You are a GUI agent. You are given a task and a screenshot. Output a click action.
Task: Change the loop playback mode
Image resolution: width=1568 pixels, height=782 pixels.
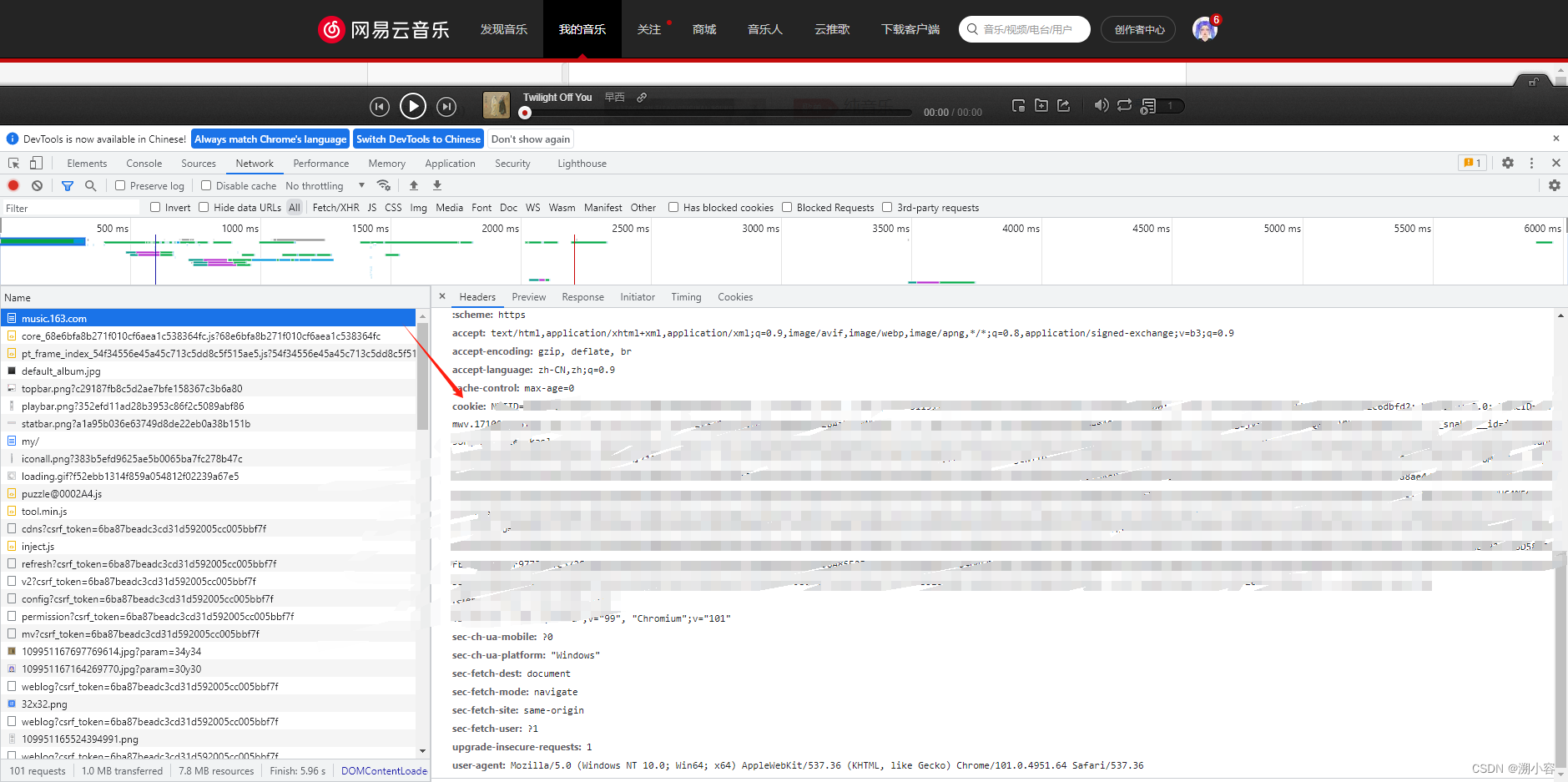[x=1125, y=105]
